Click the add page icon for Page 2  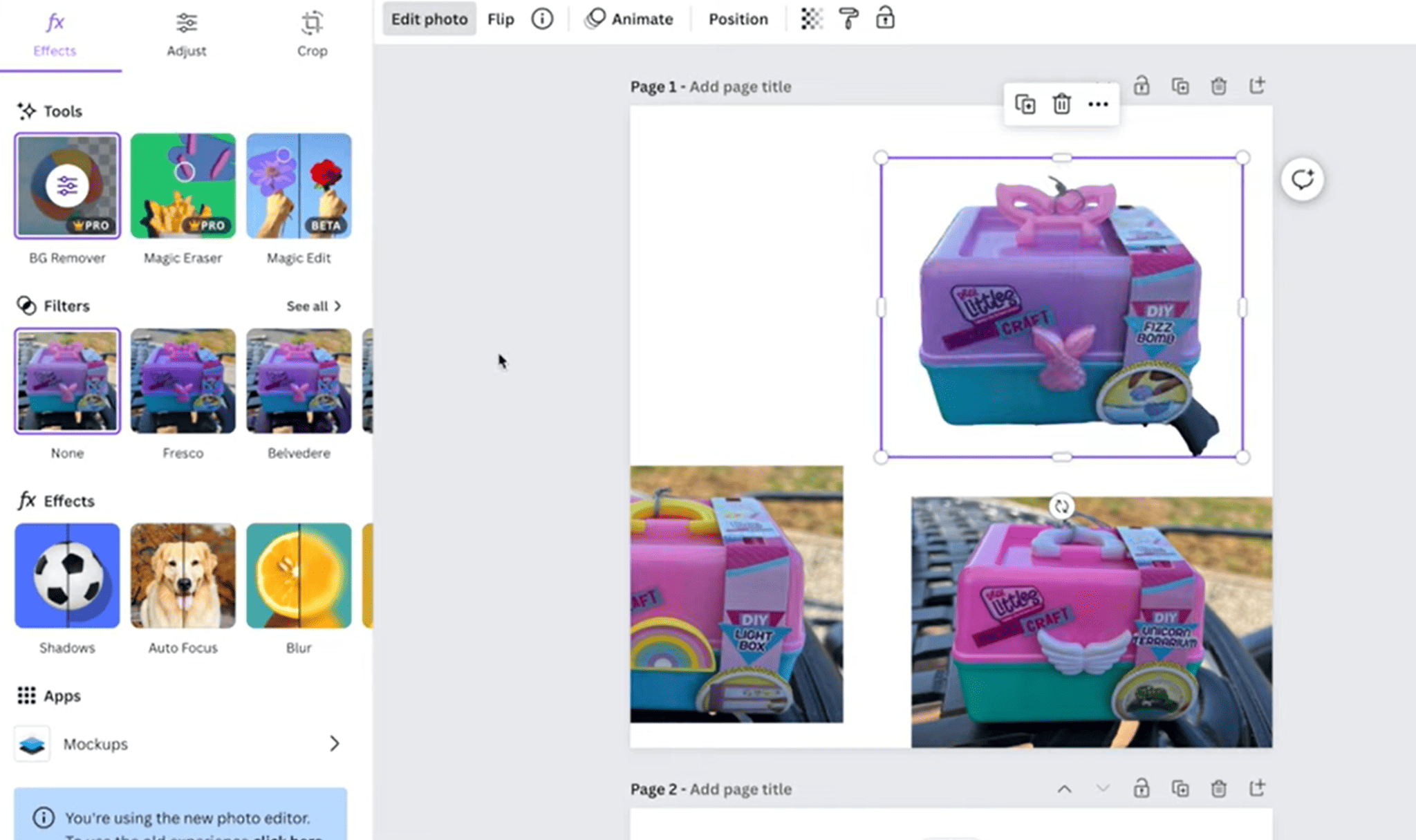pyautogui.click(x=1256, y=788)
